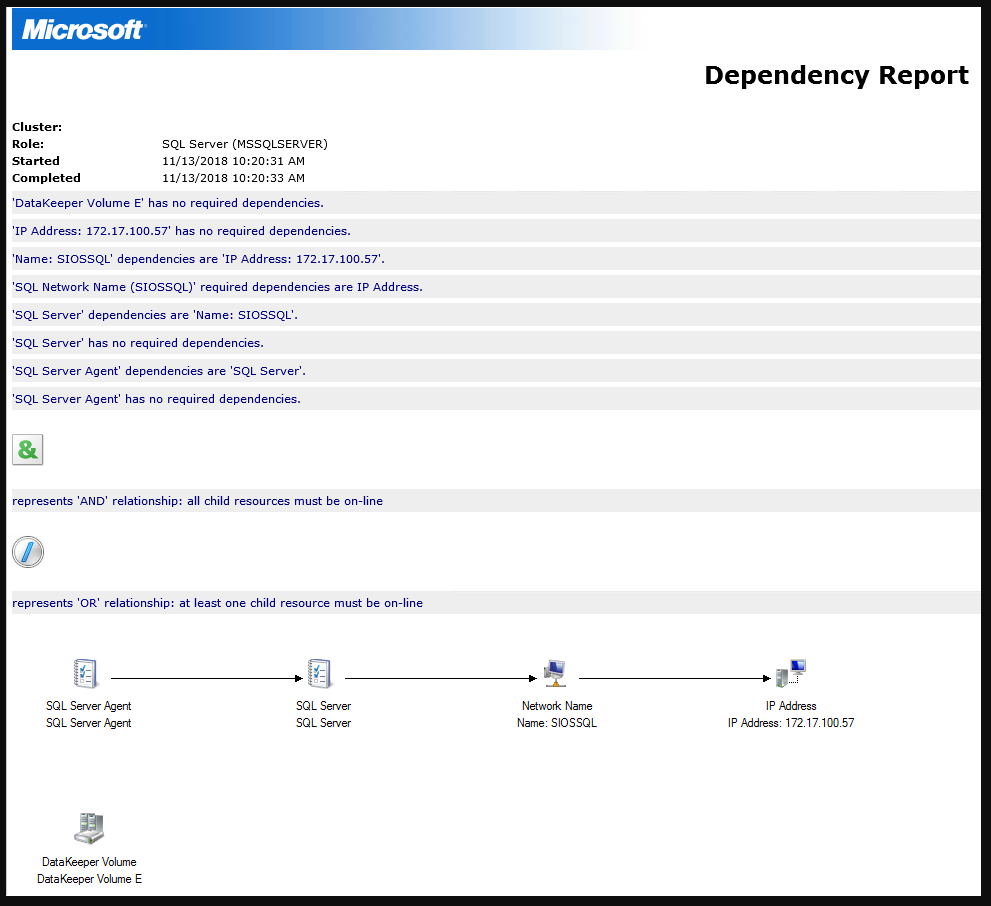Select the SQL Server Agent resource icon
Viewport: 991px width, 906px height.
click(x=85, y=673)
